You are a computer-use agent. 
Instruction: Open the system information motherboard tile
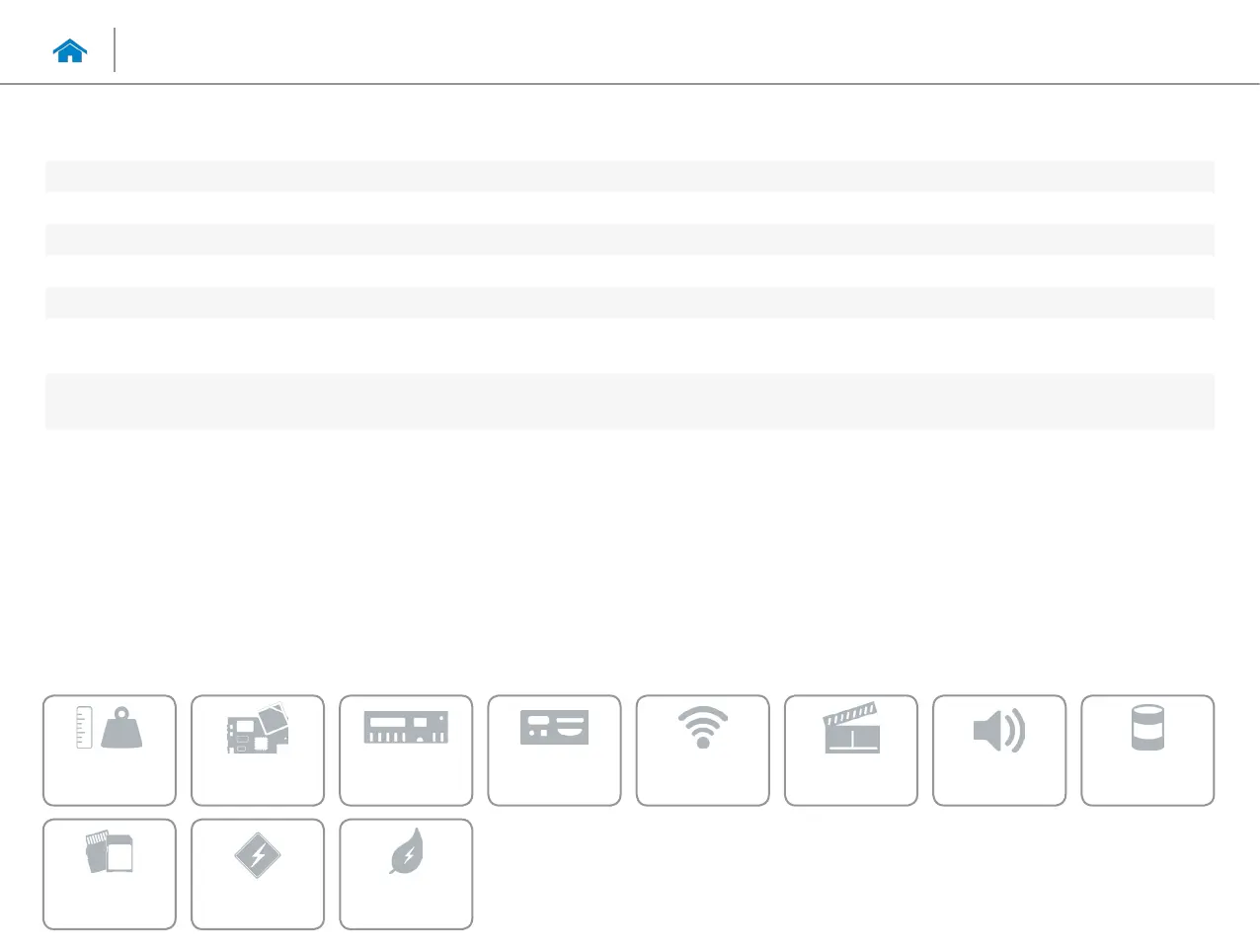point(258,751)
